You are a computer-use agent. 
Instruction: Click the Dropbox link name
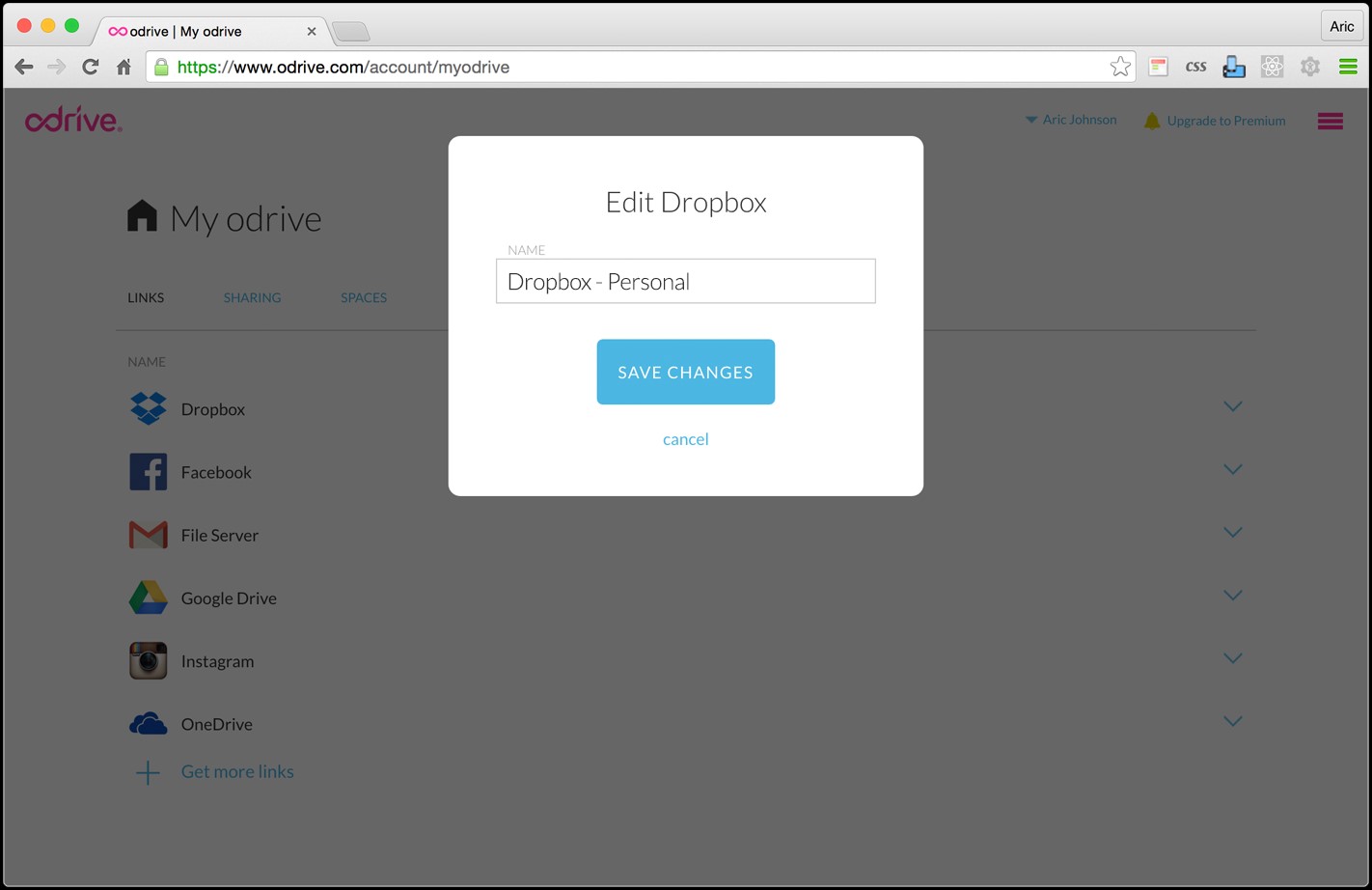[x=213, y=409]
